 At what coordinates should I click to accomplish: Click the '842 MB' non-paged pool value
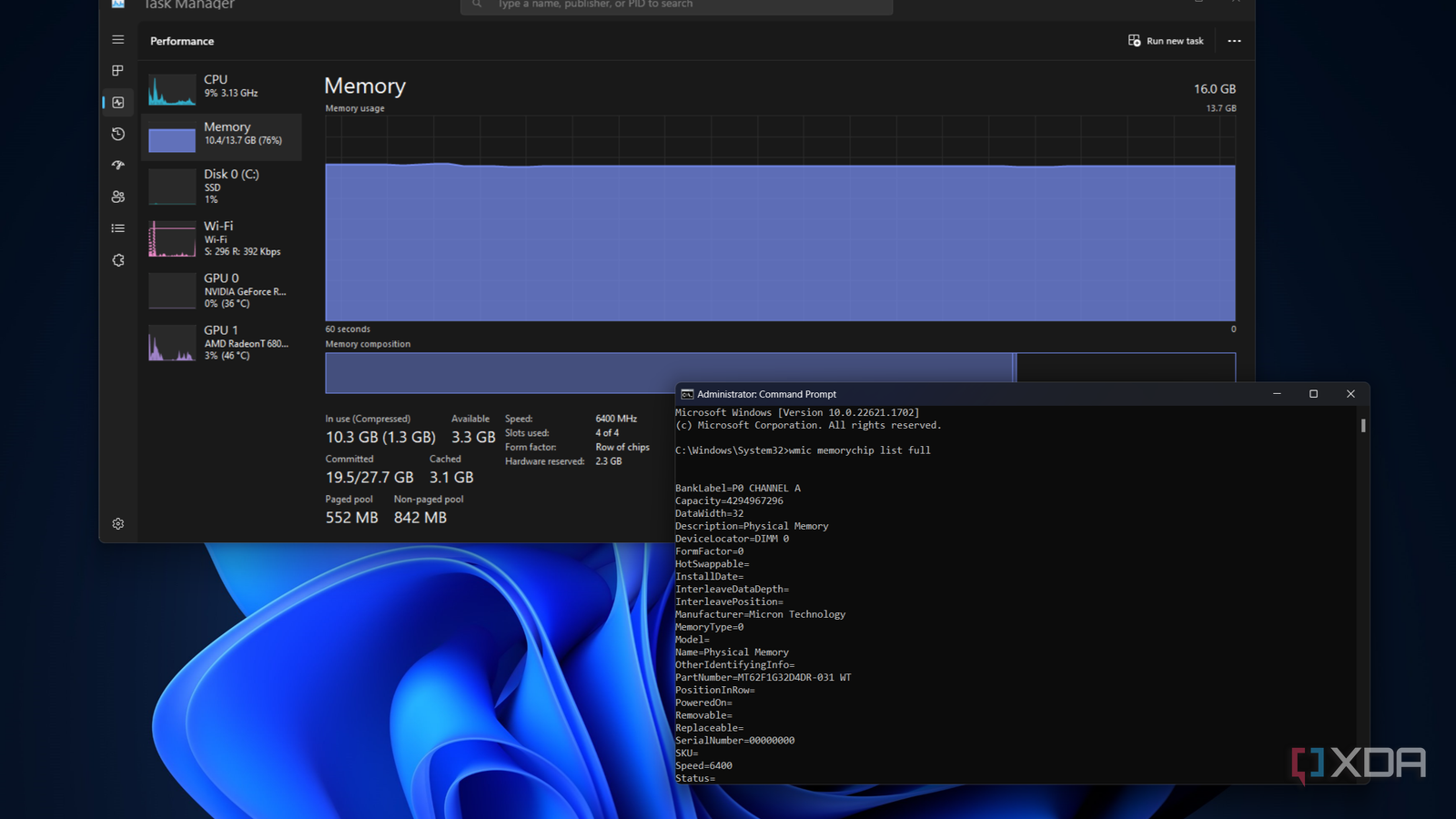(x=420, y=518)
